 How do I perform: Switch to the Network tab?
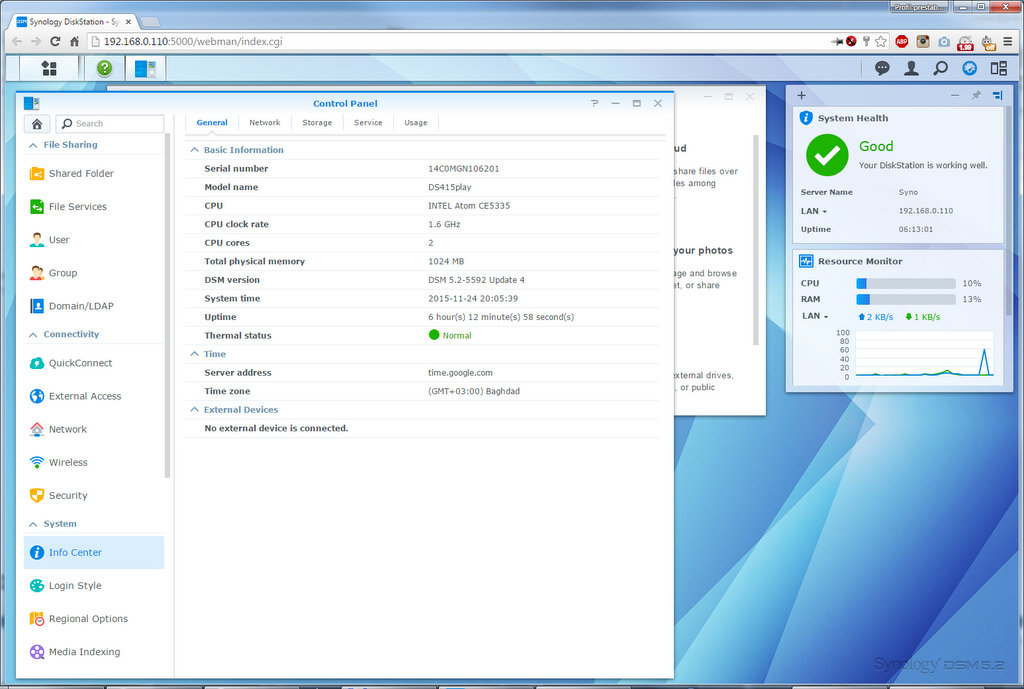(x=264, y=123)
